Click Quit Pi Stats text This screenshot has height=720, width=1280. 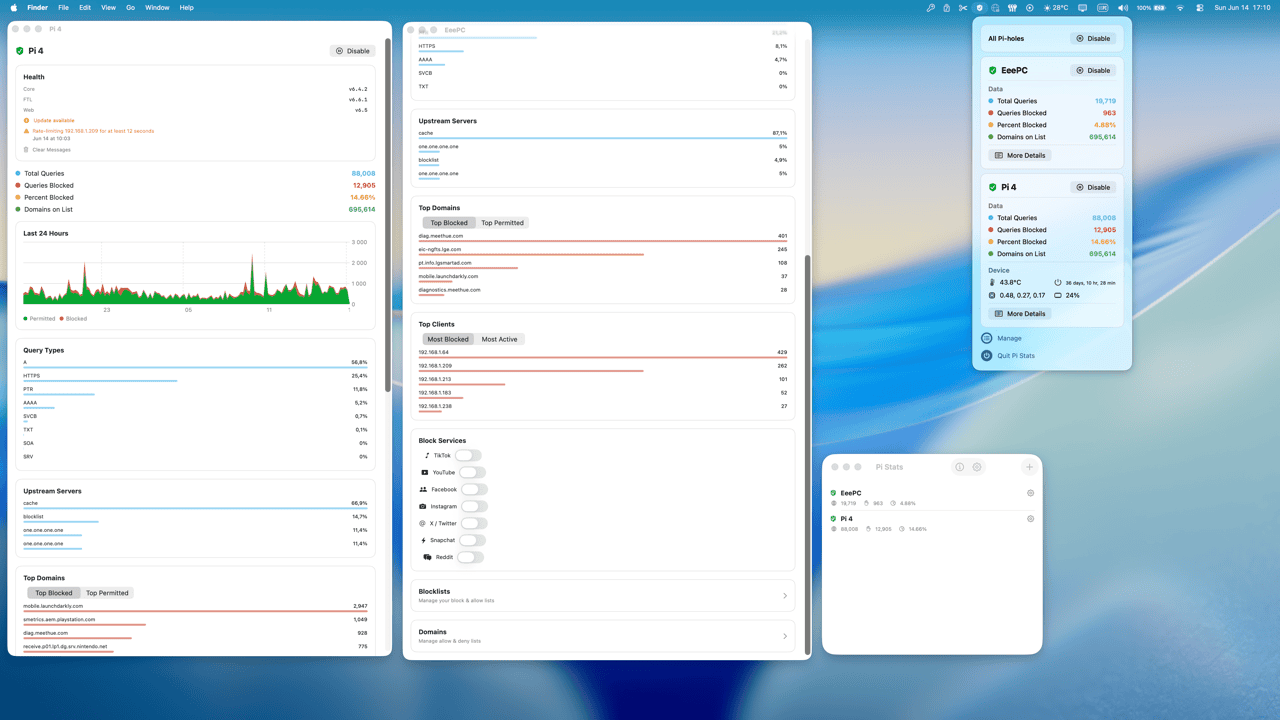(x=1016, y=355)
